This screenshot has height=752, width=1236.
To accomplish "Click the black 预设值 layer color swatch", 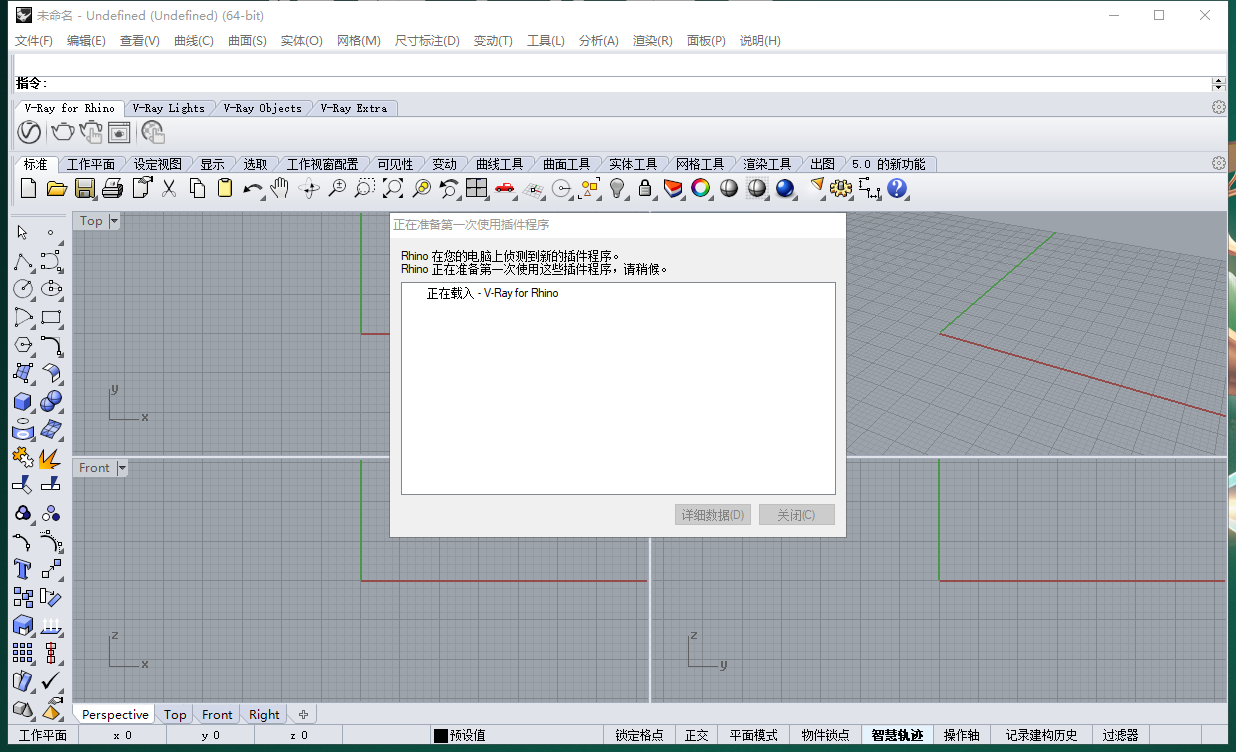I will 440,736.
